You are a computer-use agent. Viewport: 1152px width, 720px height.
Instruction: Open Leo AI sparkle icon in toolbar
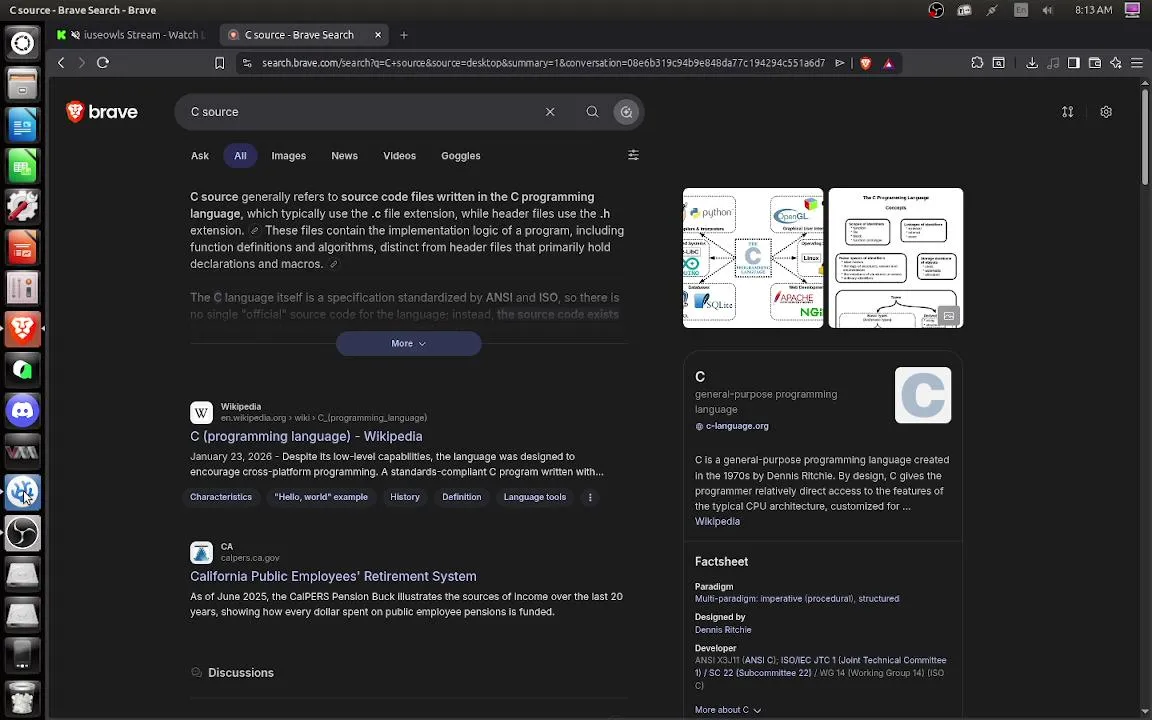[x=1116, y=63]
